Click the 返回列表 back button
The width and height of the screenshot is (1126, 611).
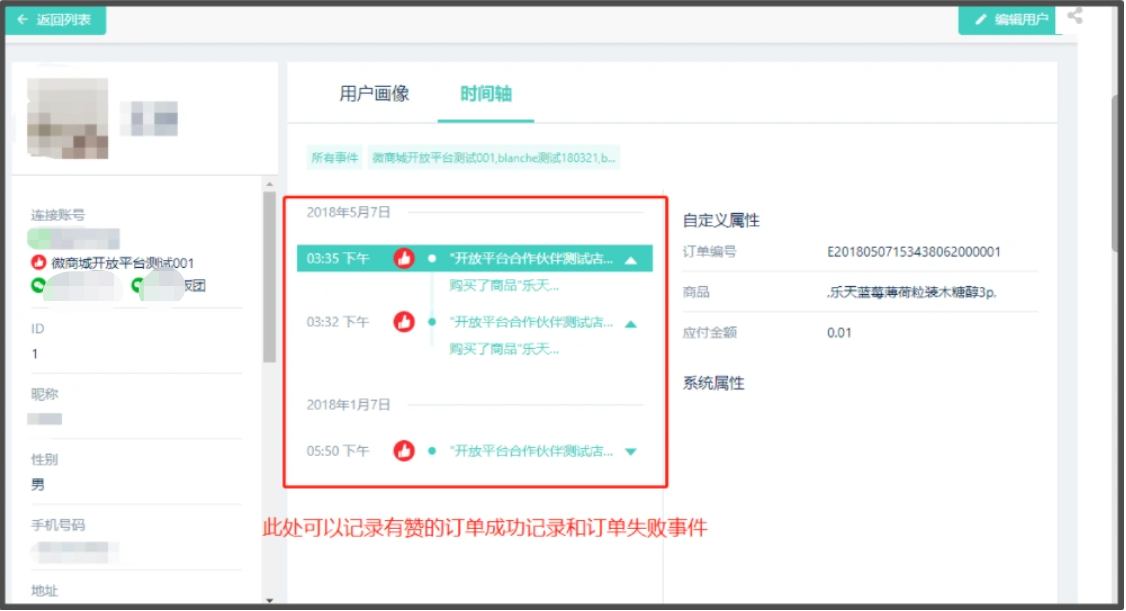tap(55, 19)
